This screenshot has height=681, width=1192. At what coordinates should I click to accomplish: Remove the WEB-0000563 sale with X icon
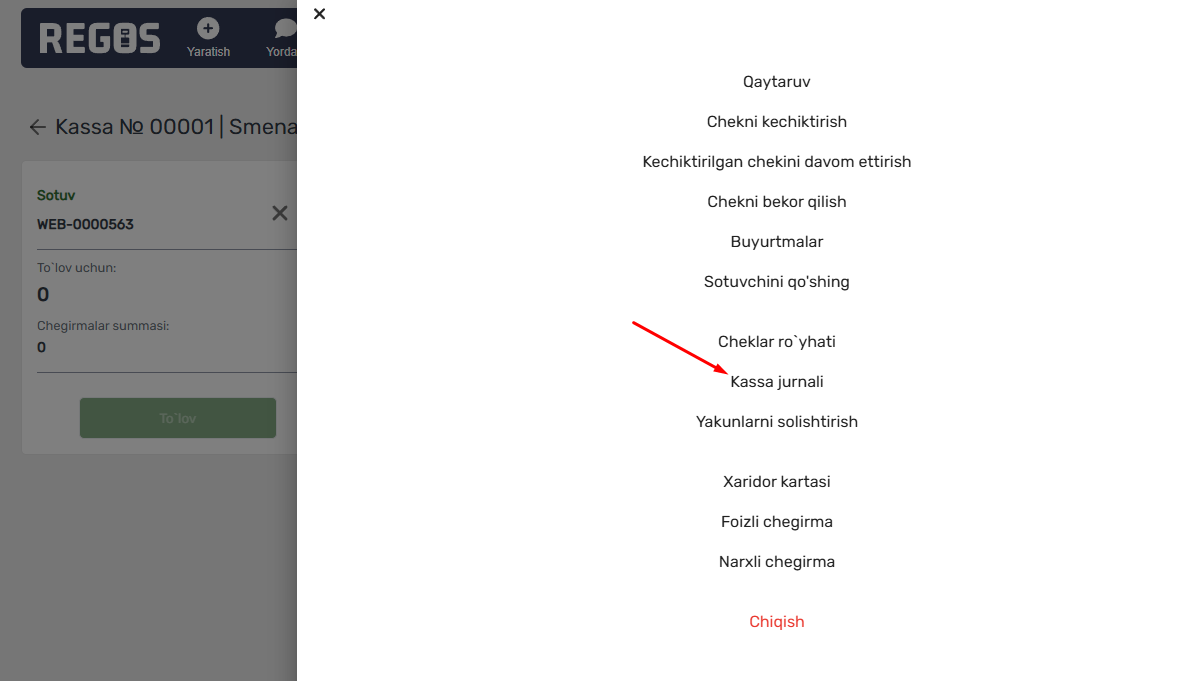(280, 214)
